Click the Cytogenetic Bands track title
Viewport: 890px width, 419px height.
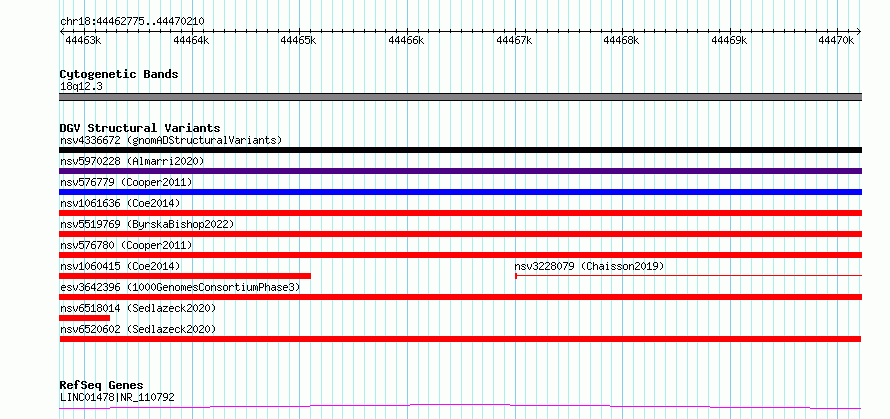(119, 74)
